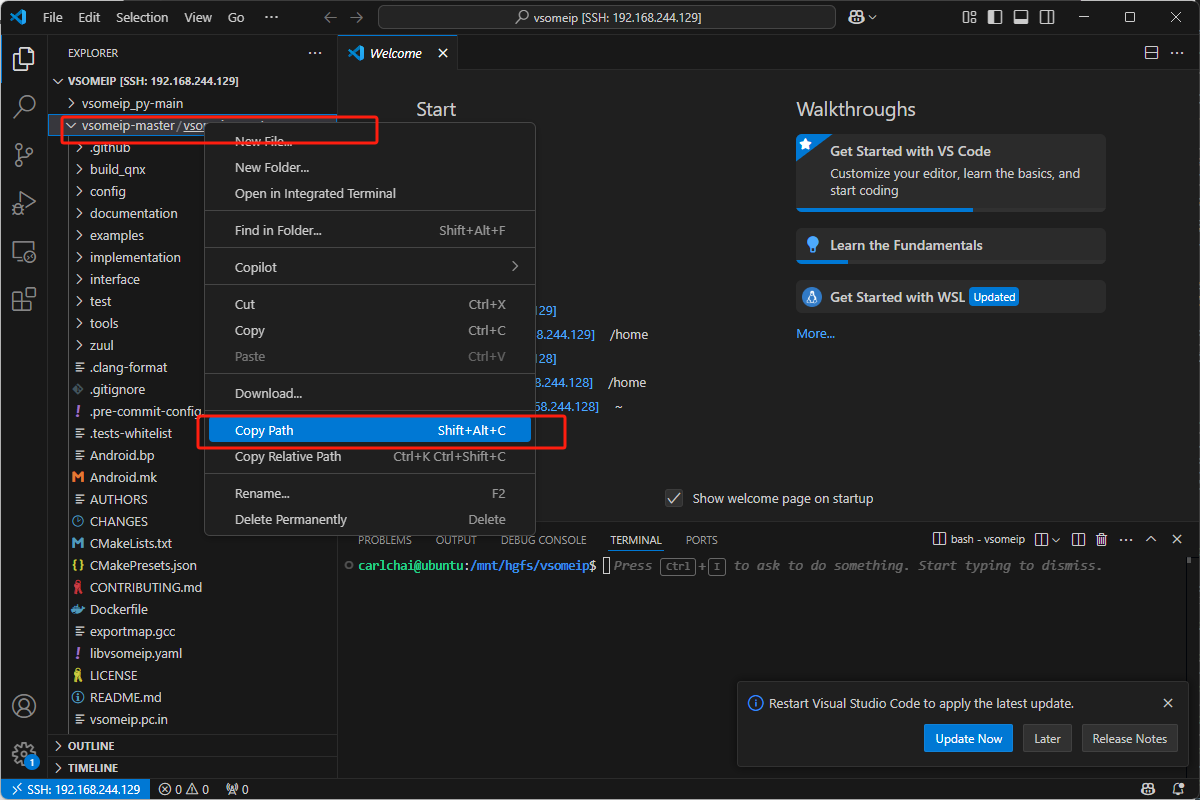Open CMakeLists.txt in explorer

[131, 543]
